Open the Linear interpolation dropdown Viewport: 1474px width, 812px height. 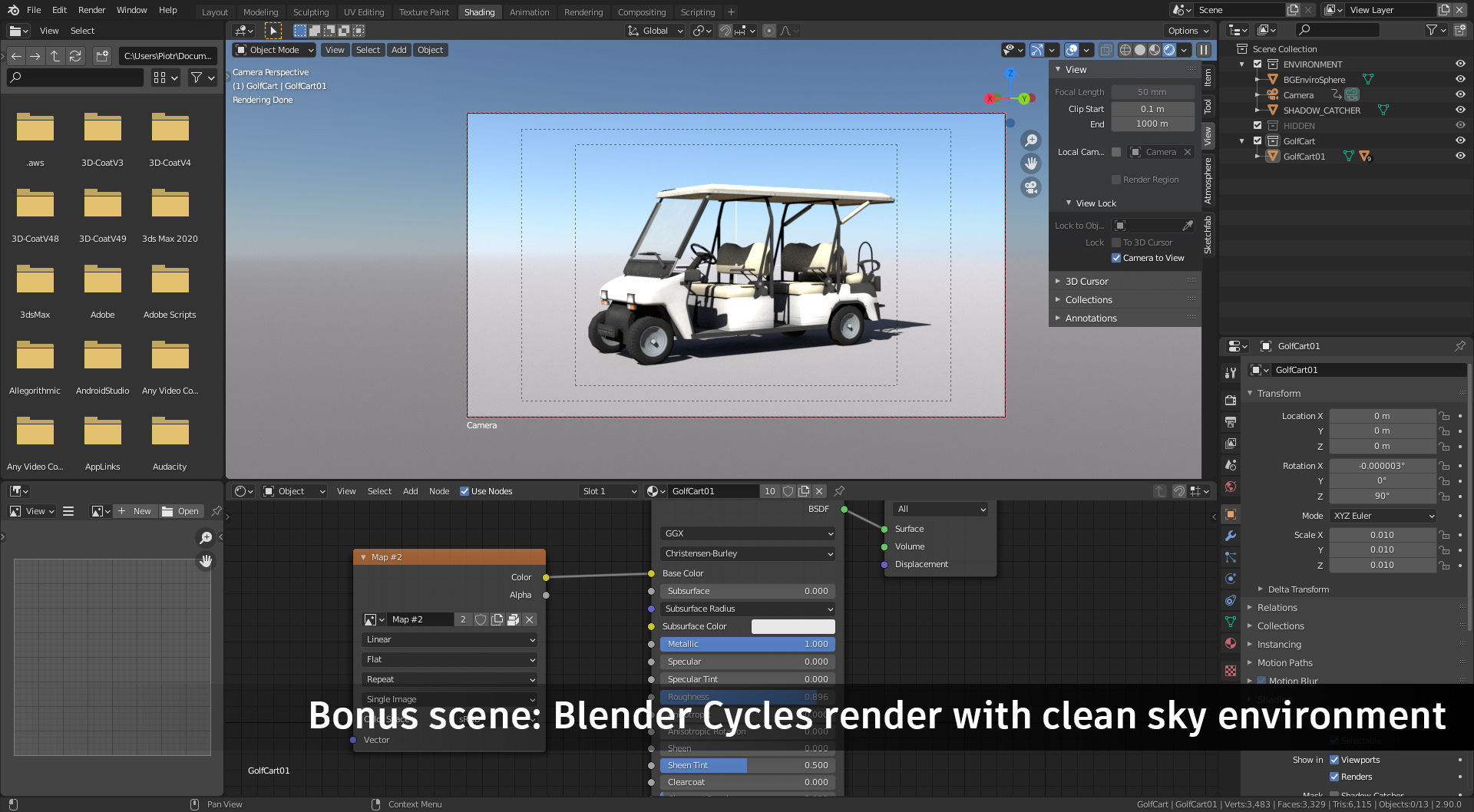click(x=449, y=639)
